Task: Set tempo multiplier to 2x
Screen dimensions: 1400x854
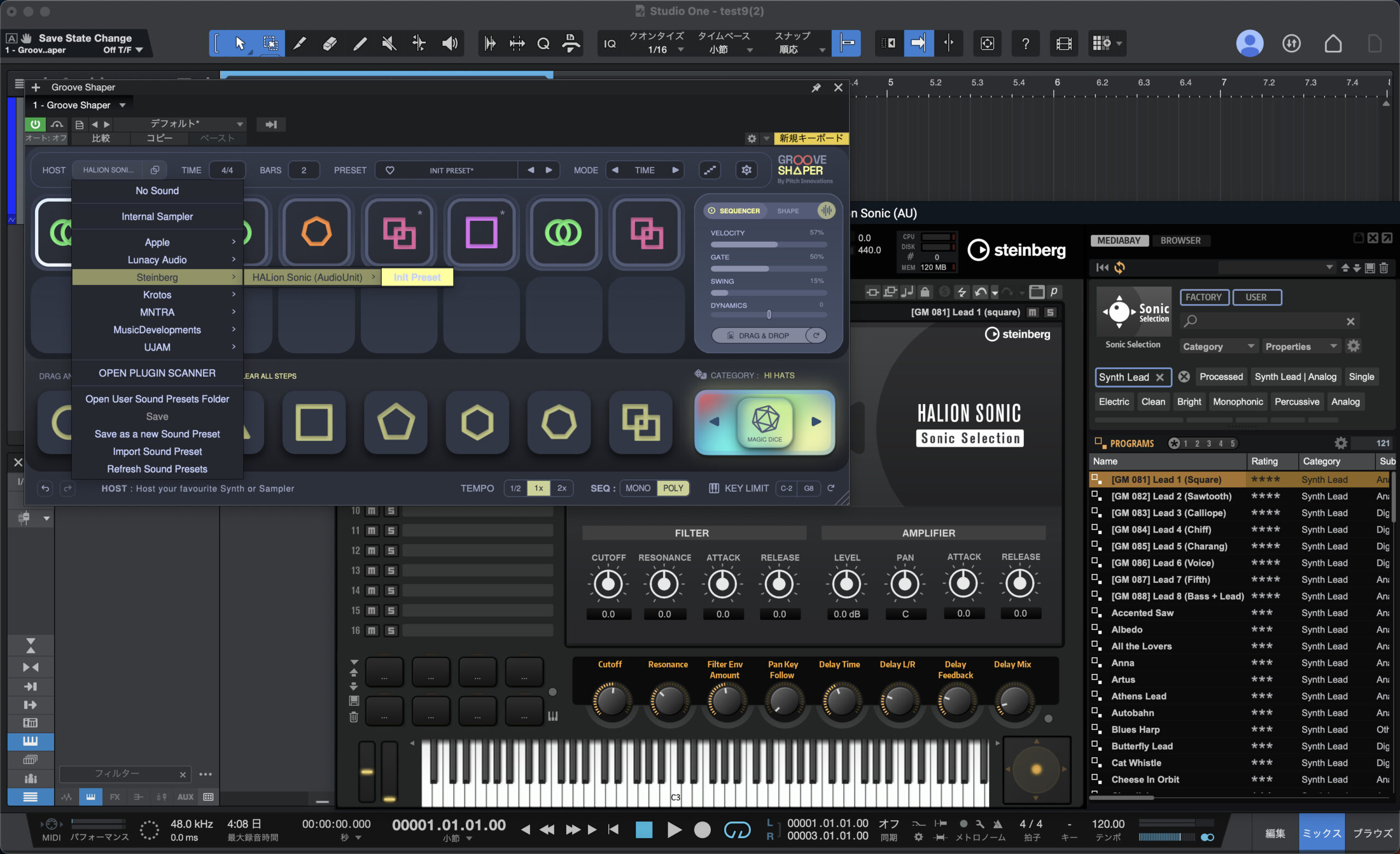Action: tap(561, 488)
